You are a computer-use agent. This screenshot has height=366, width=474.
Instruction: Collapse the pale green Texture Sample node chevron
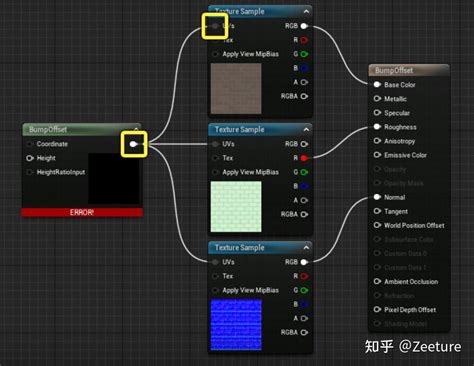(306, 129)
